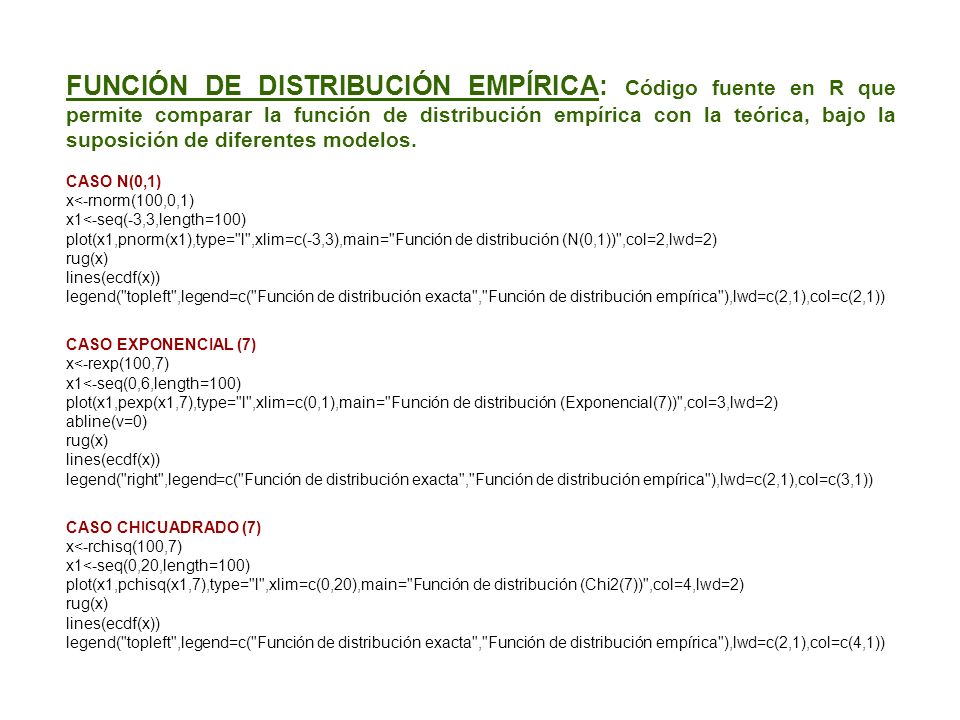Viewport: 960px width, 720px height.
Task: Select the red heading 'CASO EXPONENCIAL (7)'
Action: click(161, 344)
